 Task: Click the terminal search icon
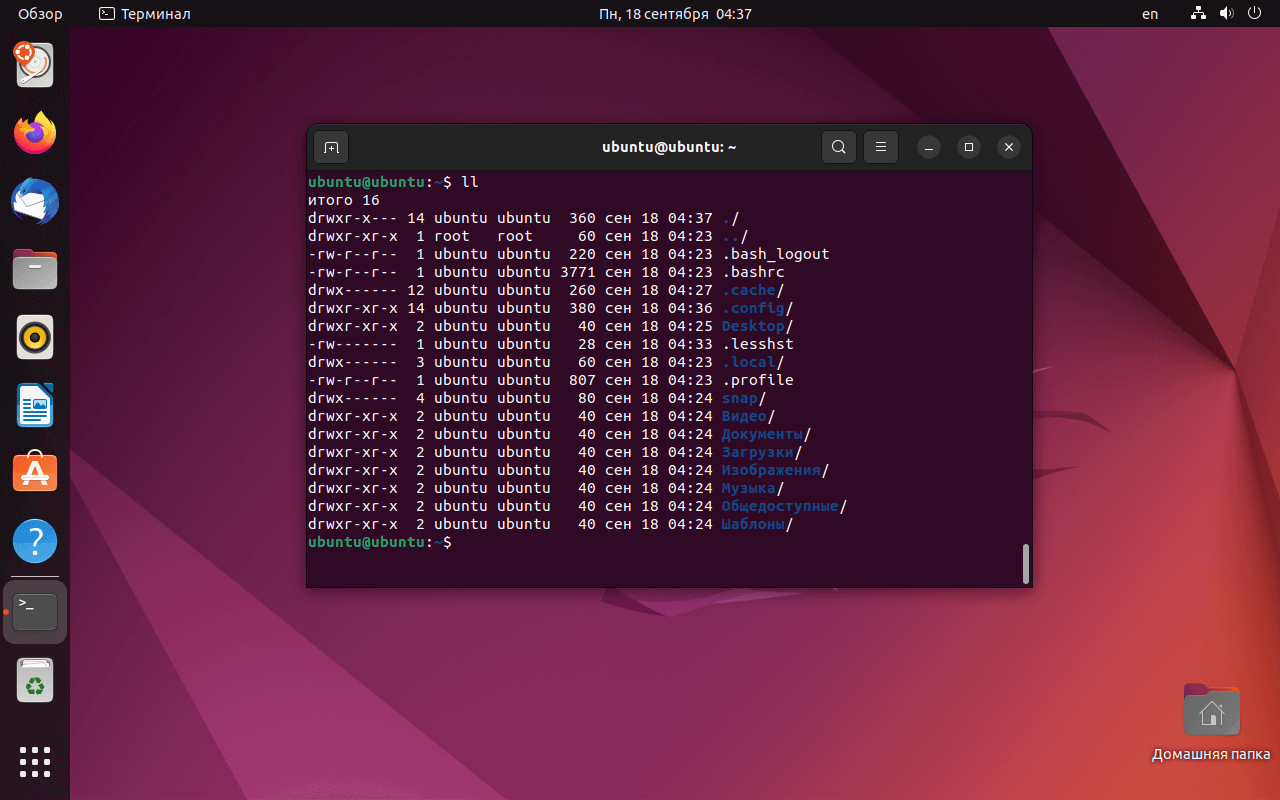tap(839, 148)
